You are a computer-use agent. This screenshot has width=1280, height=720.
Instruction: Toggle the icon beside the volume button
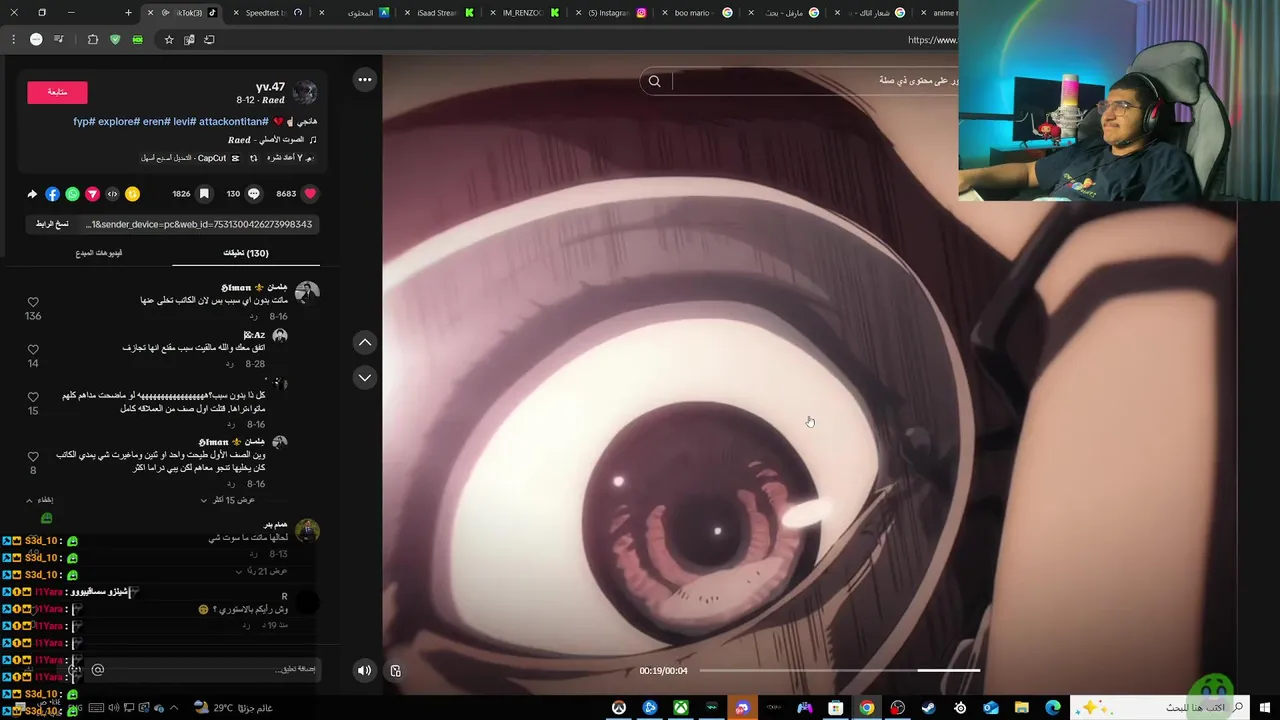[x=395, y=670]
